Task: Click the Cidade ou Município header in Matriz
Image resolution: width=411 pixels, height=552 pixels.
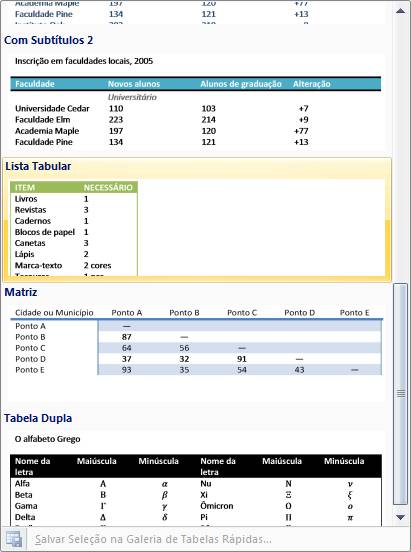Action: (x=54, y=313)
